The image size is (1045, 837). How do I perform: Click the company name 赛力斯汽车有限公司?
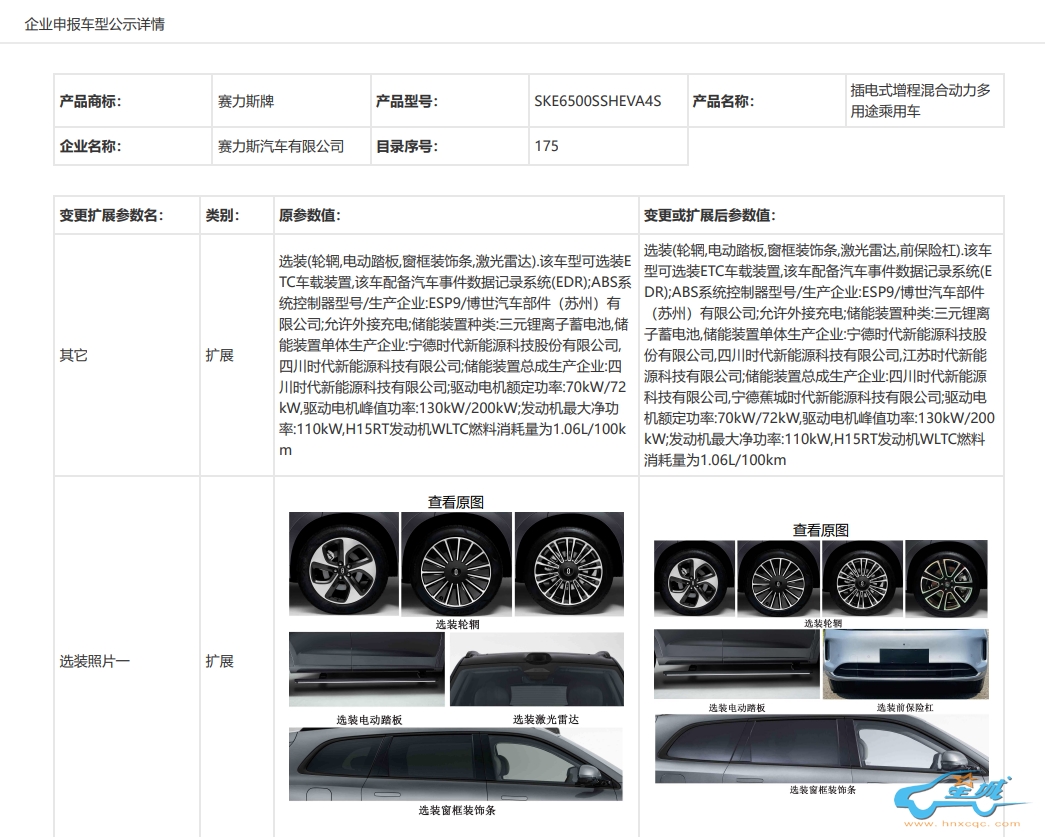click(281, 146)
